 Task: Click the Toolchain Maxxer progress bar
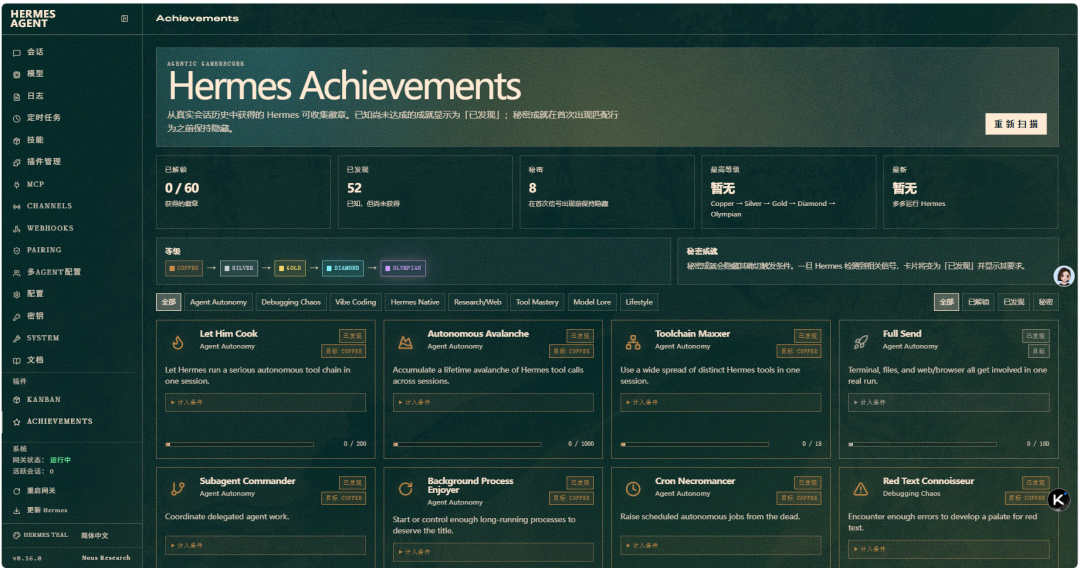click(695, 444)
